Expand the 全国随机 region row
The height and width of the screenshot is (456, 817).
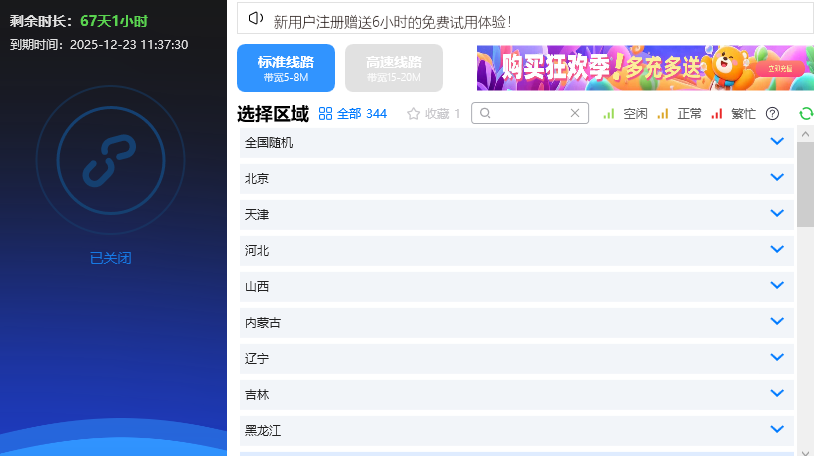777,142
